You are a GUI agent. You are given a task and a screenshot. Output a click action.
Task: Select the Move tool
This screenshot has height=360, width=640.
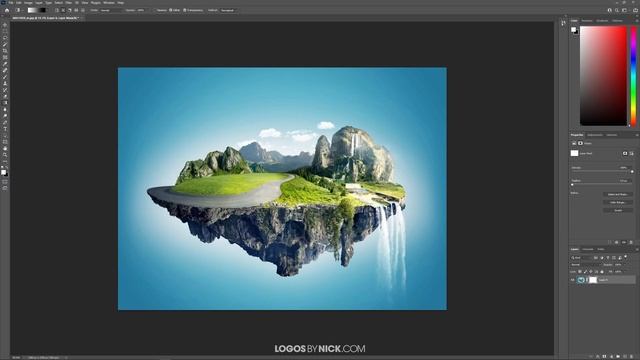pyautogui.click(x=5, y=24)
